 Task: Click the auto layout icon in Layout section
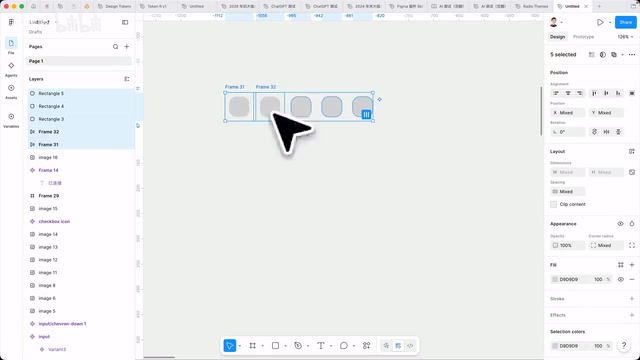click(x=631, y=151)
